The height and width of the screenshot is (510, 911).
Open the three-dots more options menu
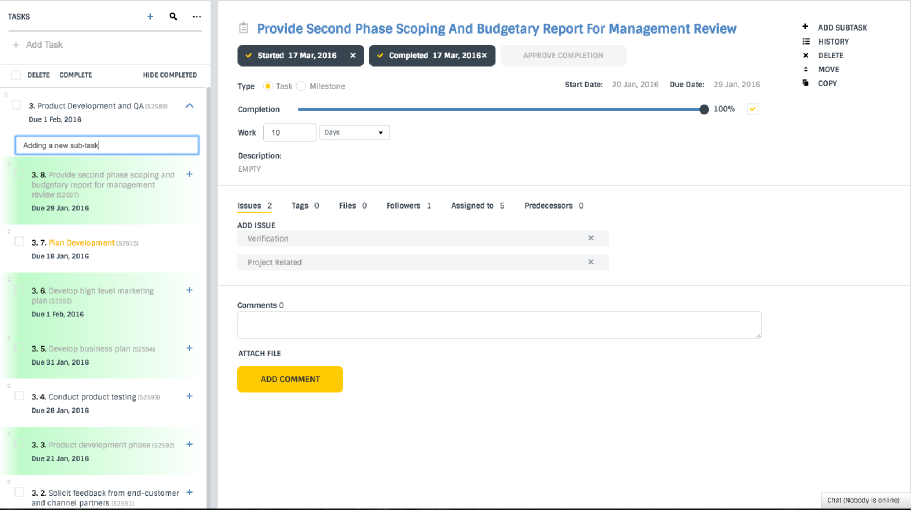tap(197, 16)
